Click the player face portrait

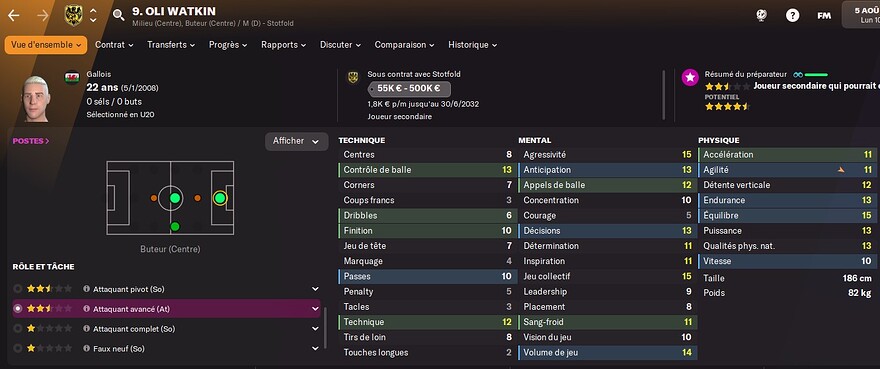coord(38,98)
